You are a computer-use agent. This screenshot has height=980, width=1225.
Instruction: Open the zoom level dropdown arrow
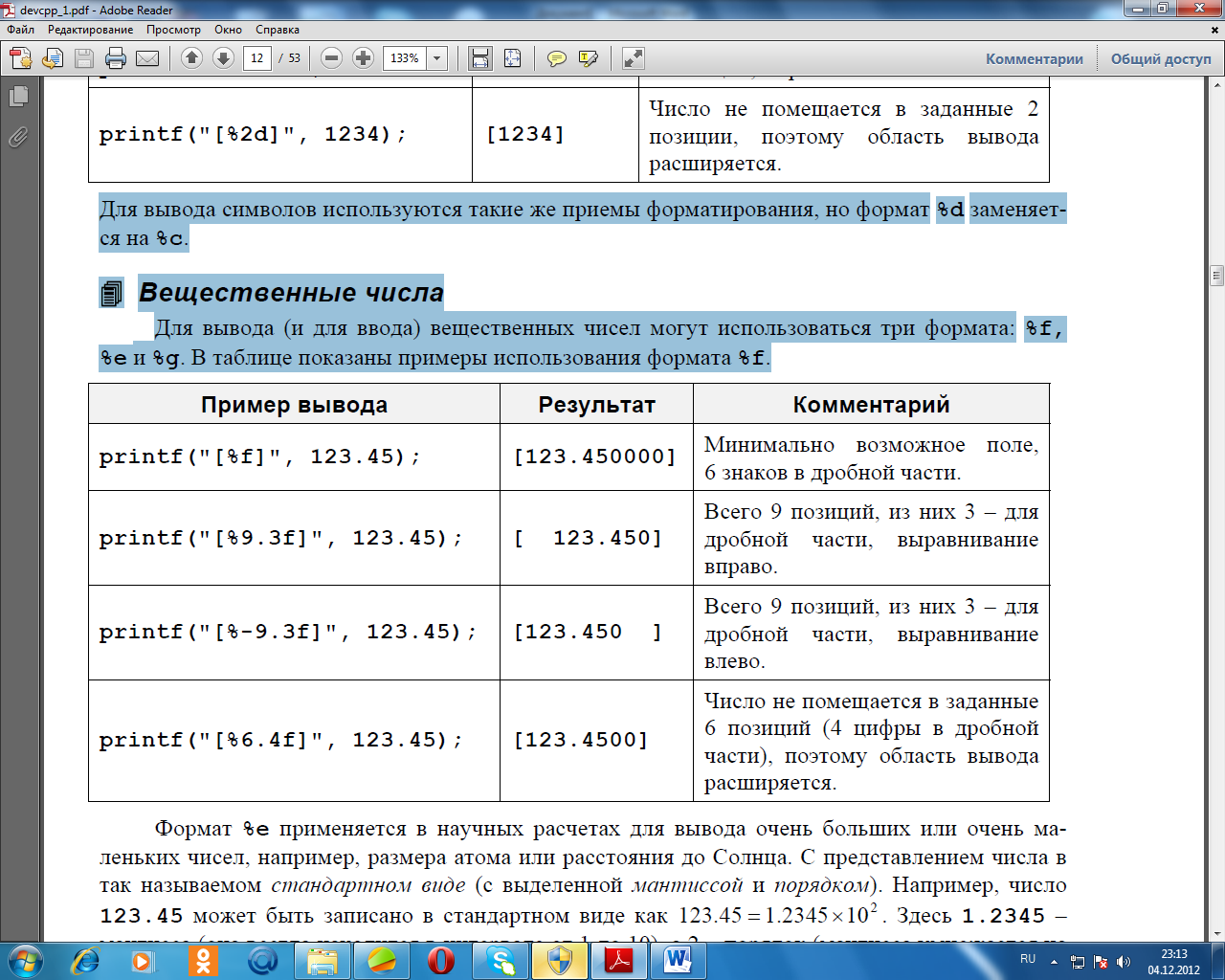pyautogui.click(x=437, y=58)
